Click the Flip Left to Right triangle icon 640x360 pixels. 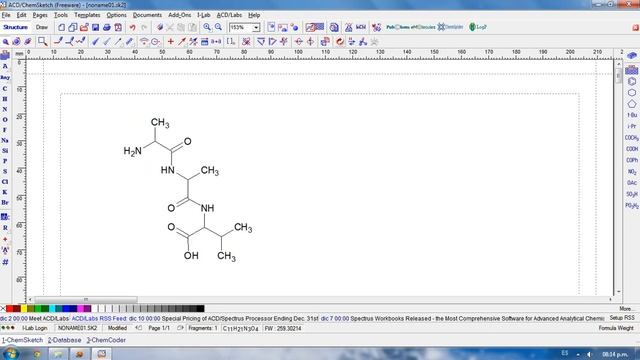[272, 41]
